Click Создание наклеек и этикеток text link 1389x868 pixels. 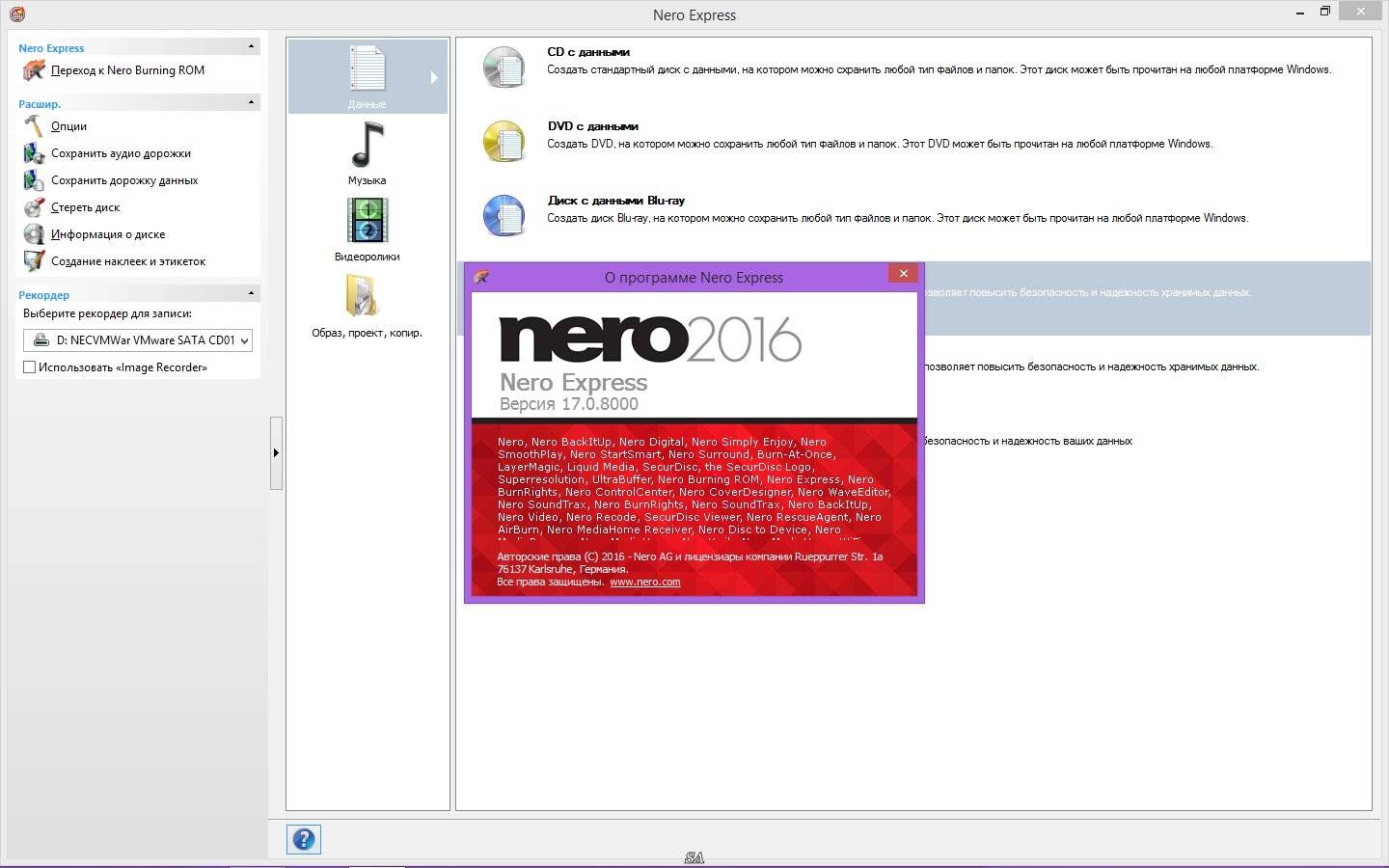tap(128, 261)
